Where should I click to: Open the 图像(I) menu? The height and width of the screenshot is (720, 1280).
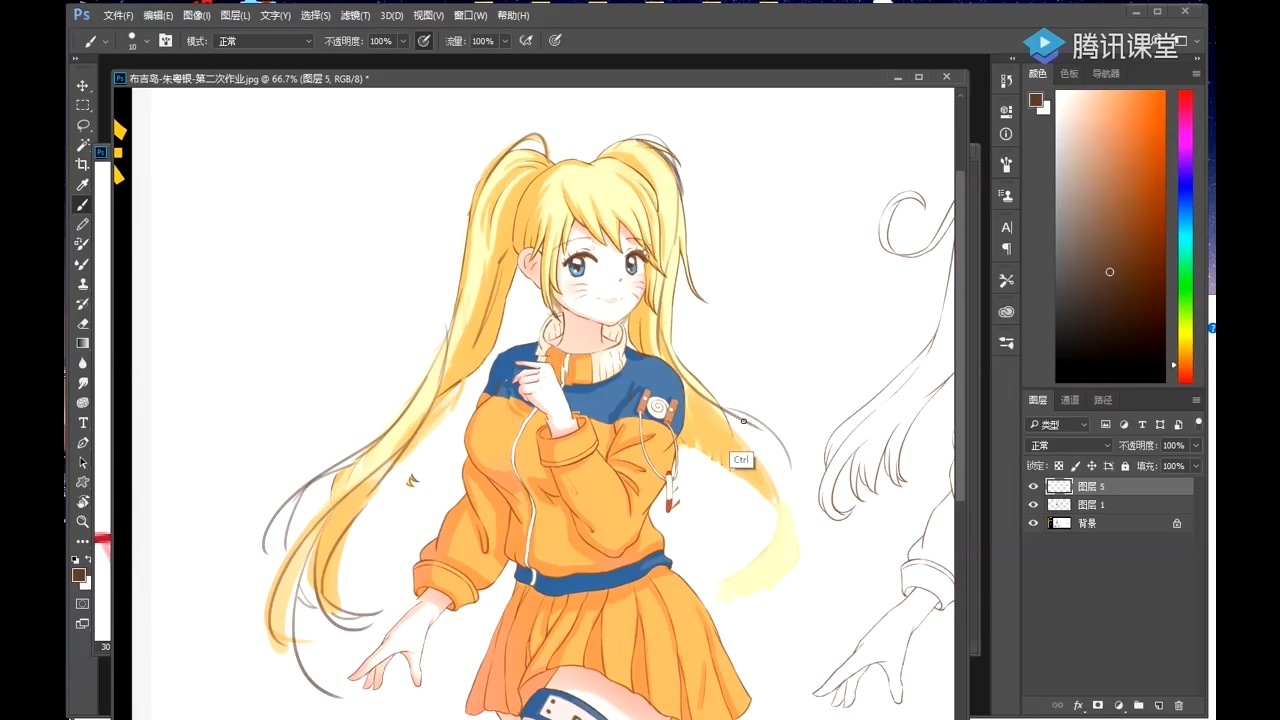[x=197, y=16]
